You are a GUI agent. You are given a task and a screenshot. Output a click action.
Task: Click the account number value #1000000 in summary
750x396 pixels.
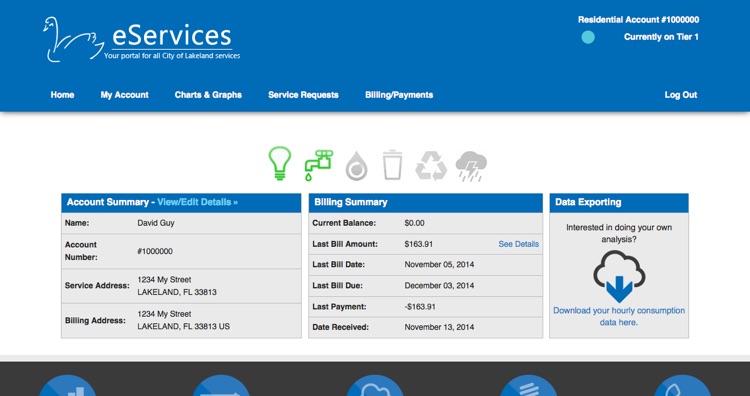coord(155,251)
